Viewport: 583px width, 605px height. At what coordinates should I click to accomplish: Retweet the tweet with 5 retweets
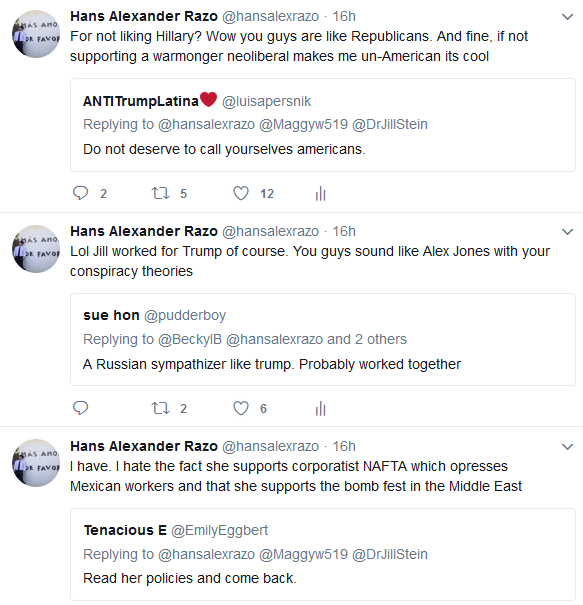pyautogui.click(x=160, y=193)
